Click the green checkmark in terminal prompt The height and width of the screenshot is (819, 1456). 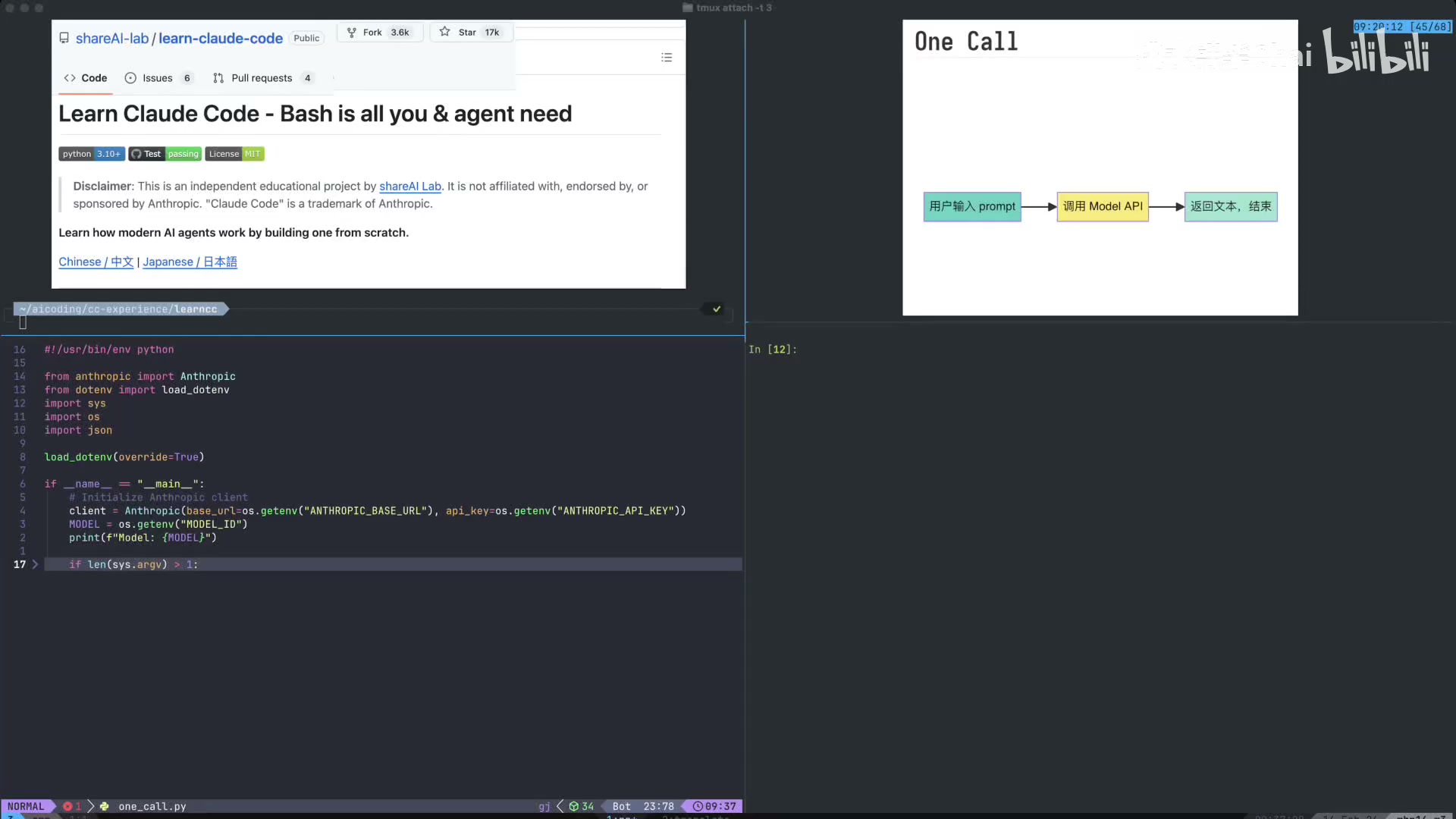click(717, 309)
